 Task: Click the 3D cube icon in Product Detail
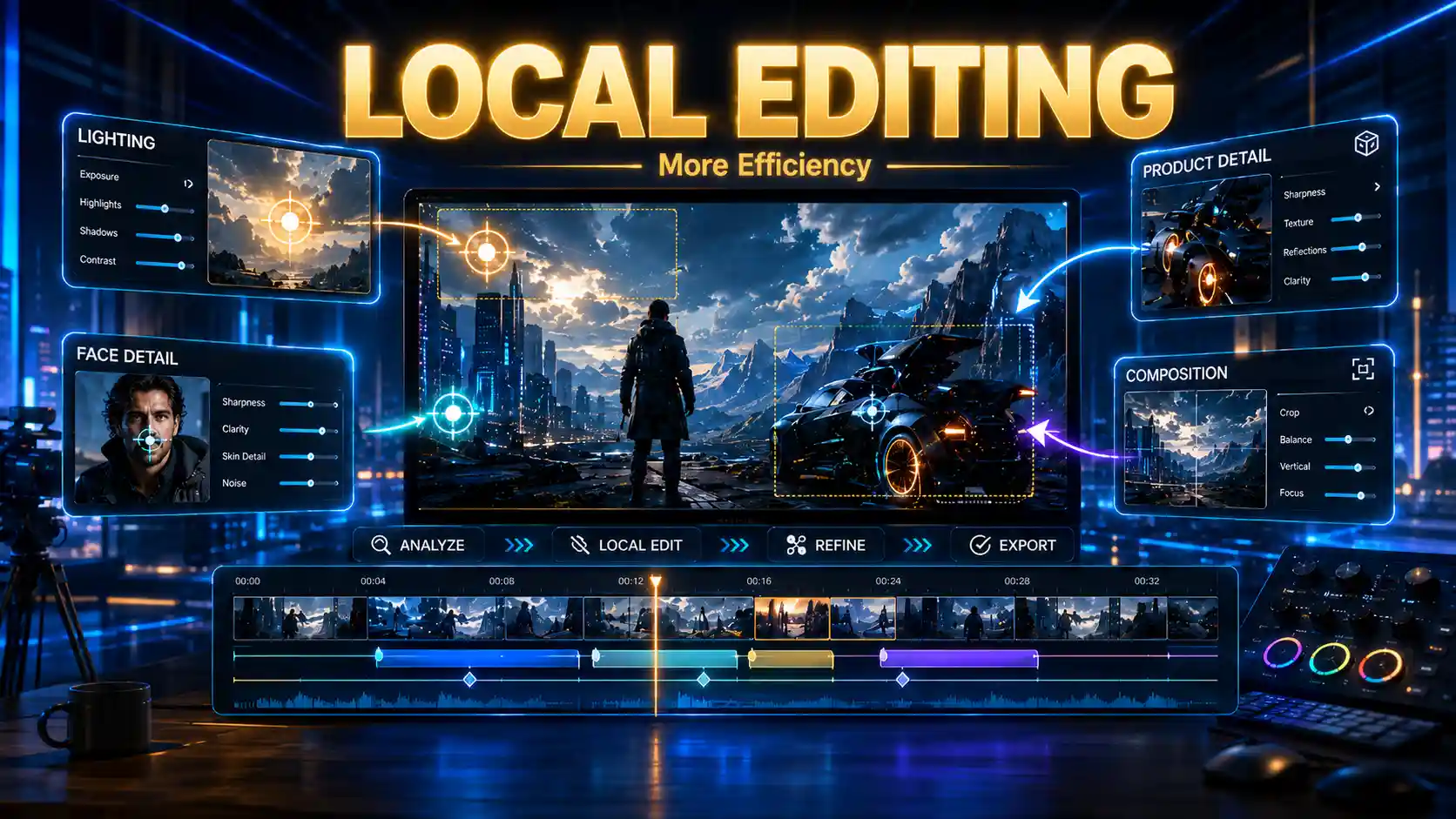click(x=1366, y=143)
